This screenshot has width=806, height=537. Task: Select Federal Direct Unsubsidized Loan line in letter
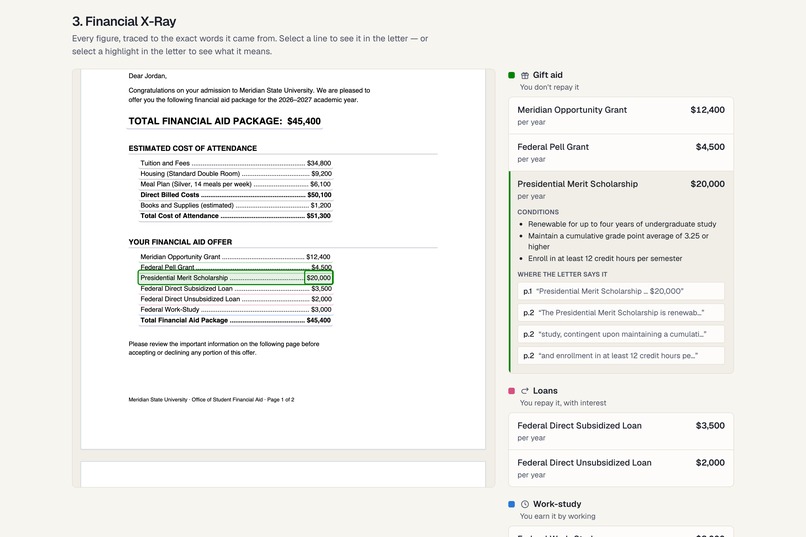[236, 299]
